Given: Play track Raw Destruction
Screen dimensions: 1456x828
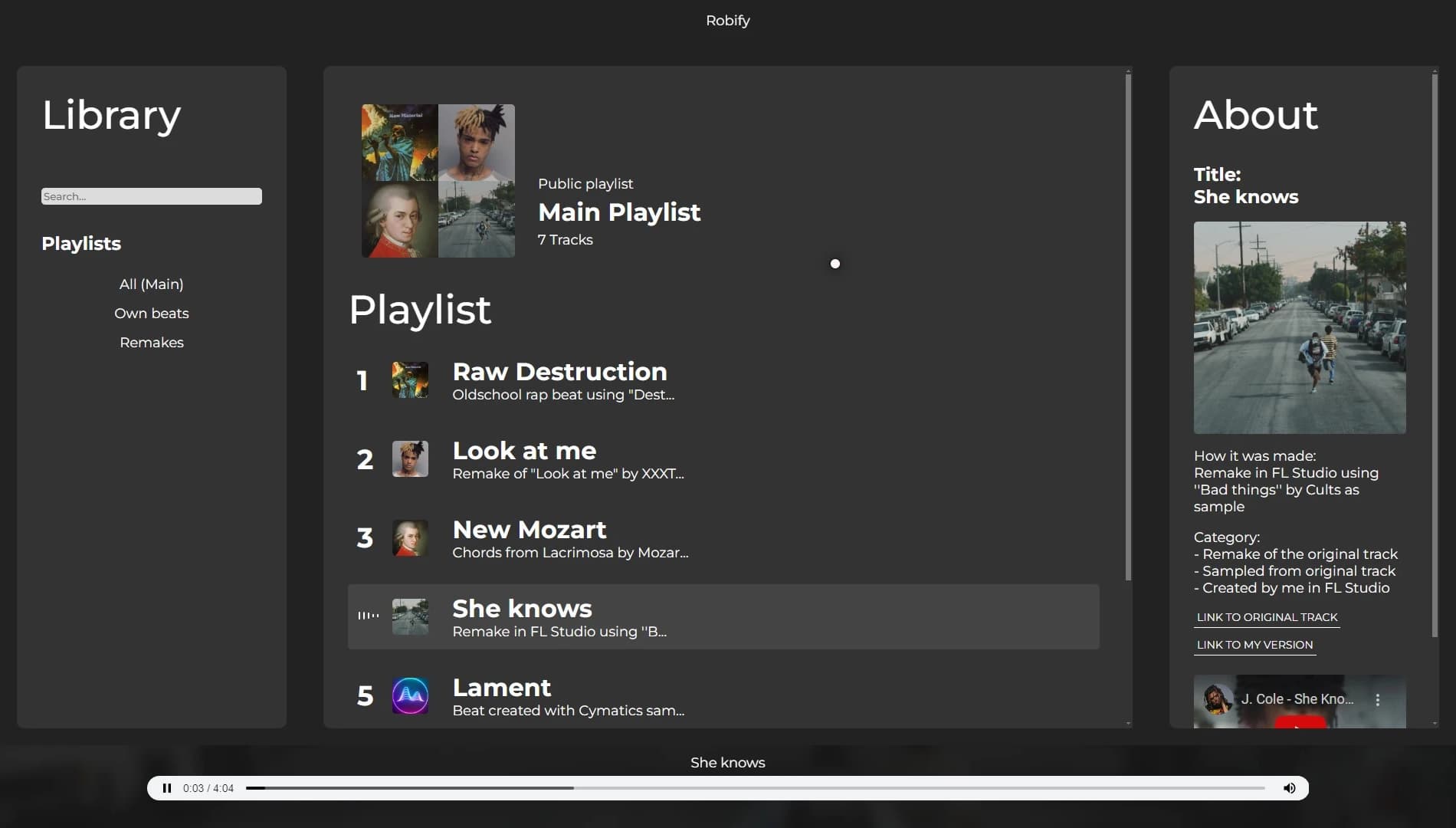Looking at the screenshot, I should pyautogui.click(x=559, y=372).
